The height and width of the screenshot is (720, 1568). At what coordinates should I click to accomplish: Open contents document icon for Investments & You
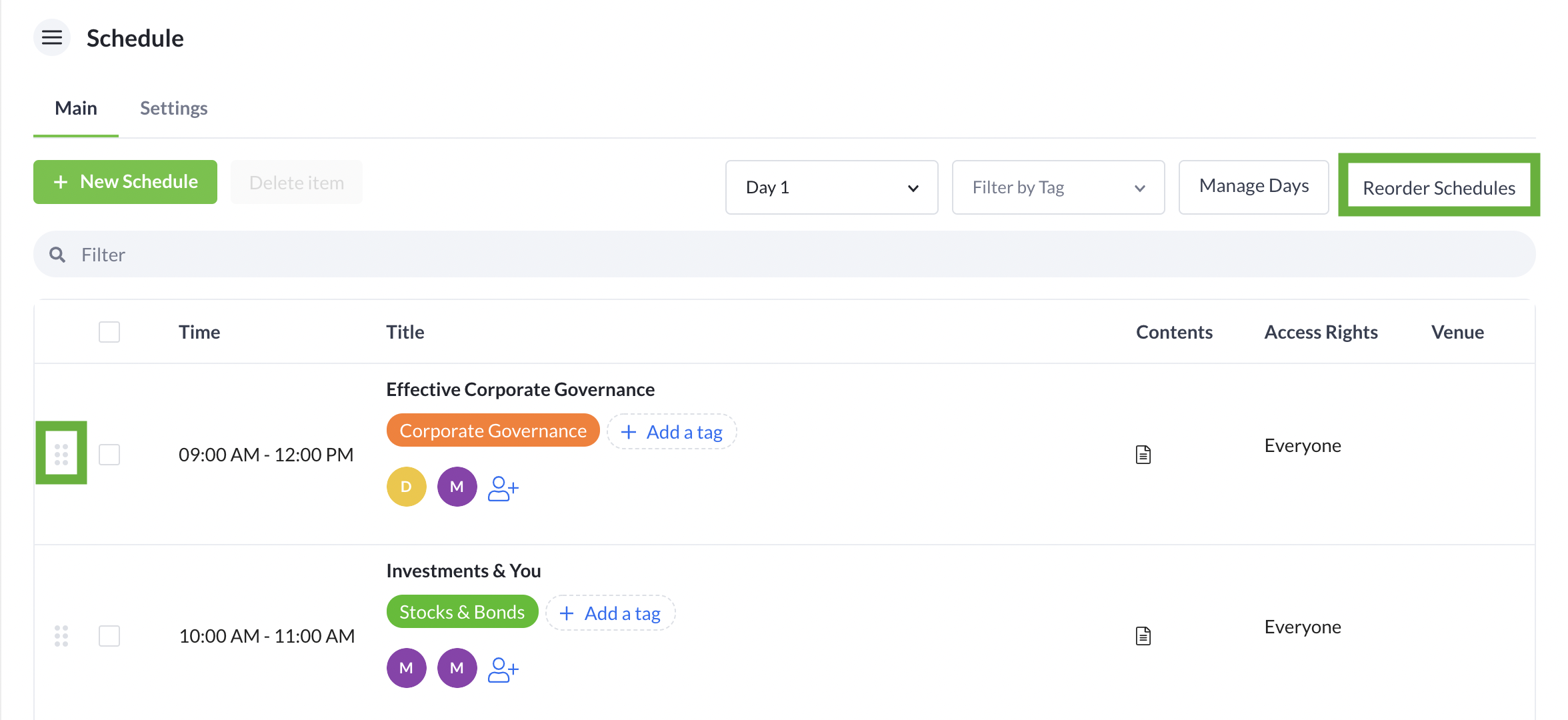[x=1143, y=636]
